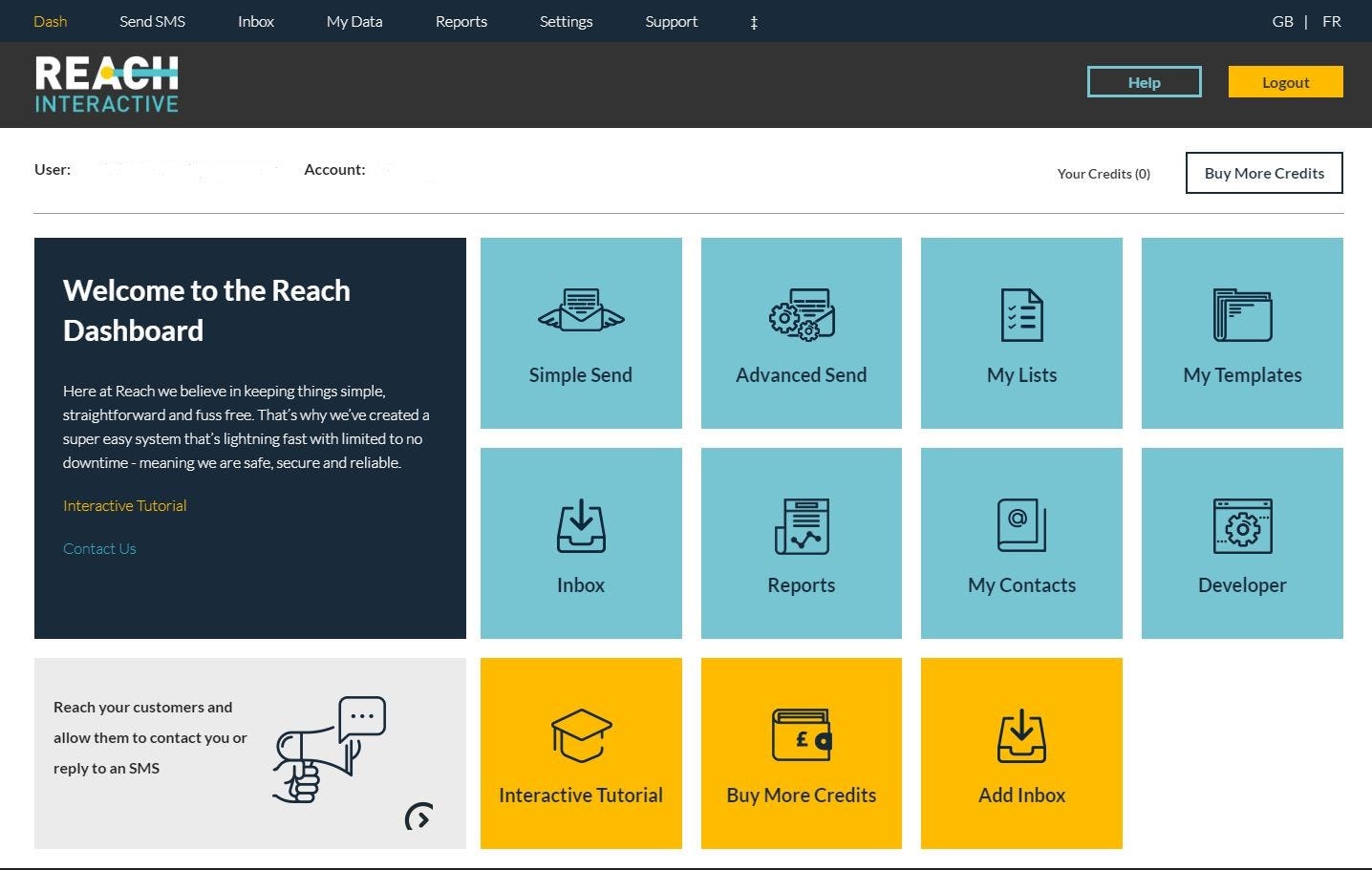Viewport: 1372px width, 870px height.
Task: Open My Lists
Action: click(x=1020, y=332)
